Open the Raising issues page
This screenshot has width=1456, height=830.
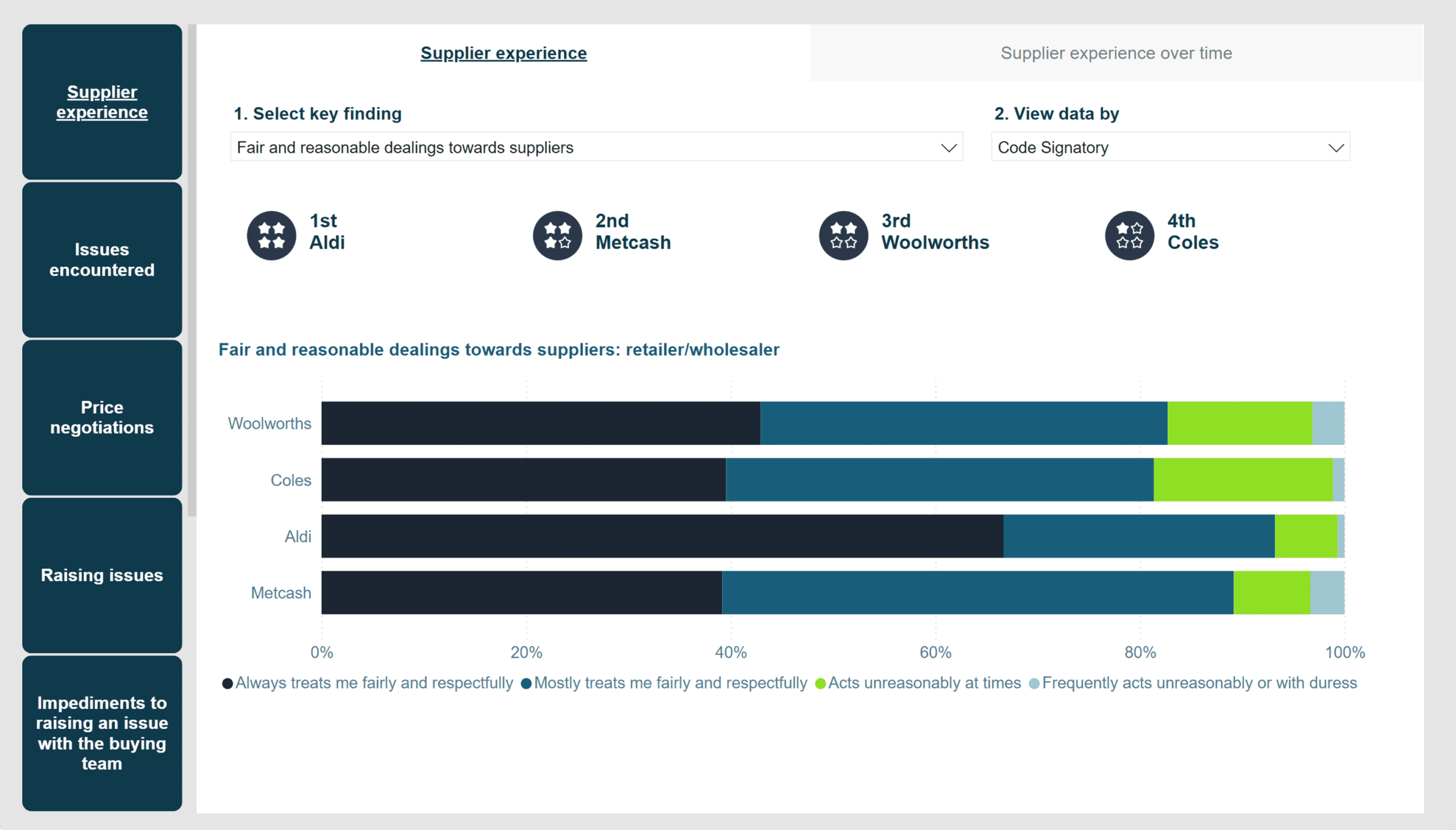pos(102,575)
